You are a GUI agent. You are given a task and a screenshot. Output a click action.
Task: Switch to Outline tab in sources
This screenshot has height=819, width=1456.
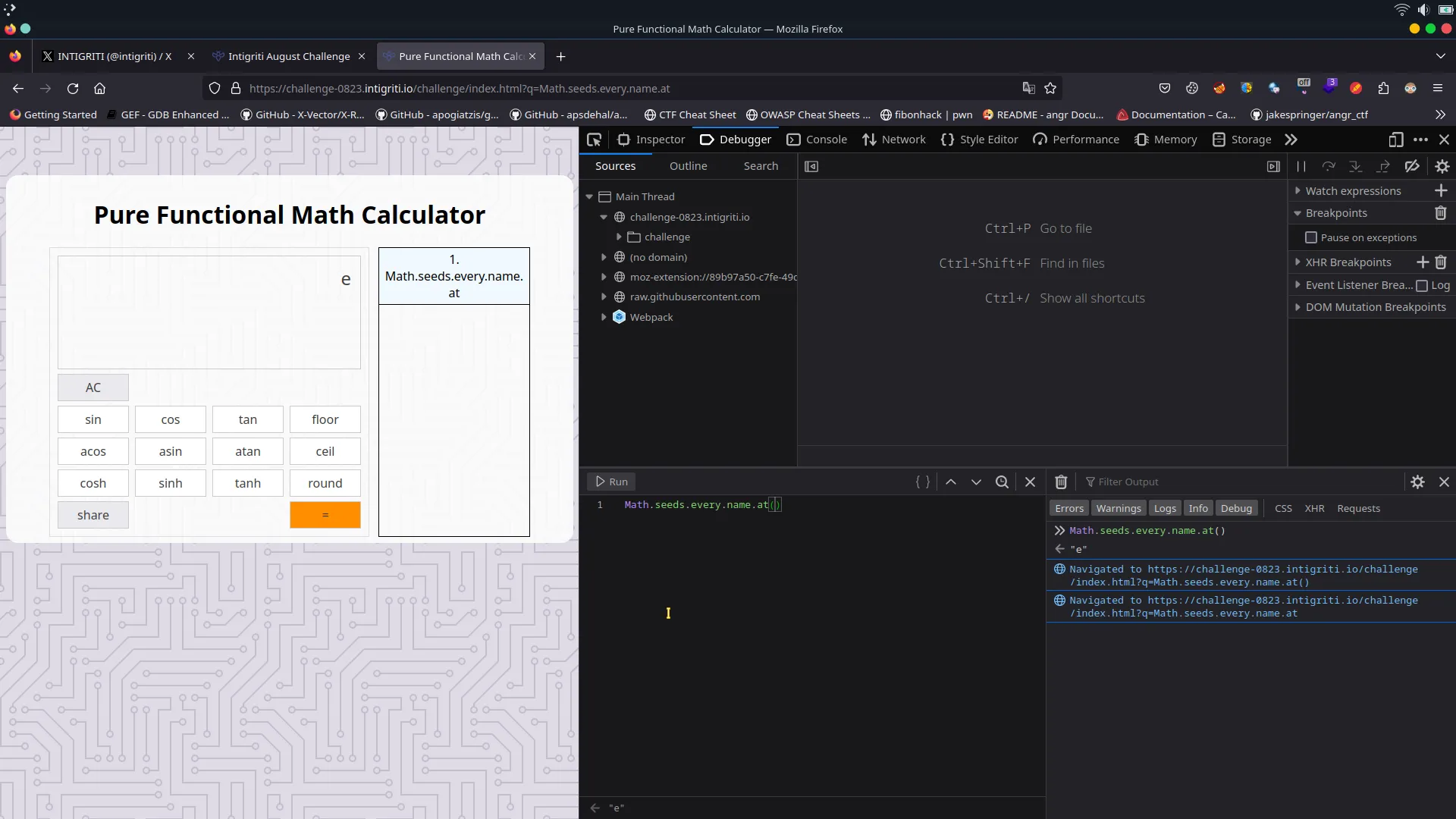click(688, 166)
